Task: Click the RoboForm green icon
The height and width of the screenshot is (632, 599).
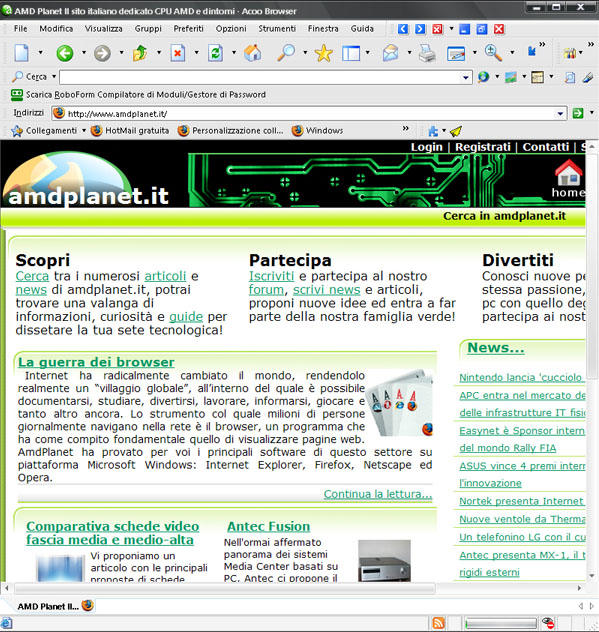Action: pyautogui.click(x=17, y=95)
